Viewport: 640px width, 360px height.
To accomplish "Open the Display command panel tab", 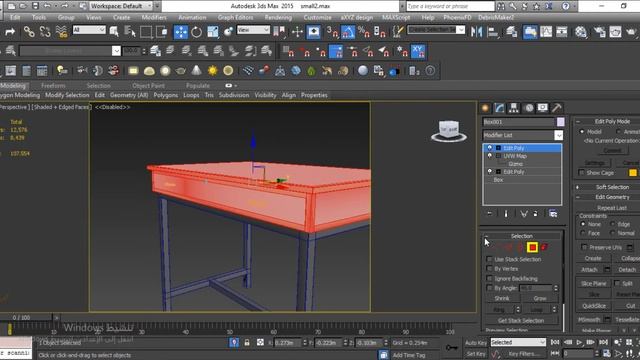I will pyautogui.click(x=542, y=108).
